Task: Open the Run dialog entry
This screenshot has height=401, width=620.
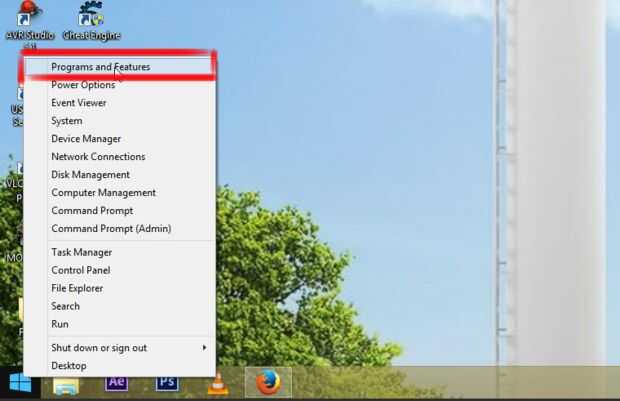Action: point(120,324)
